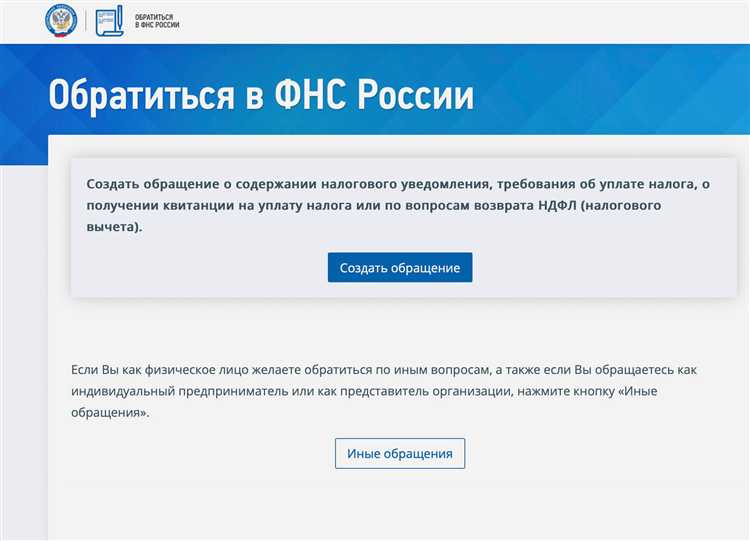Click the document-and-pen appeal icon

click(110, 21)
